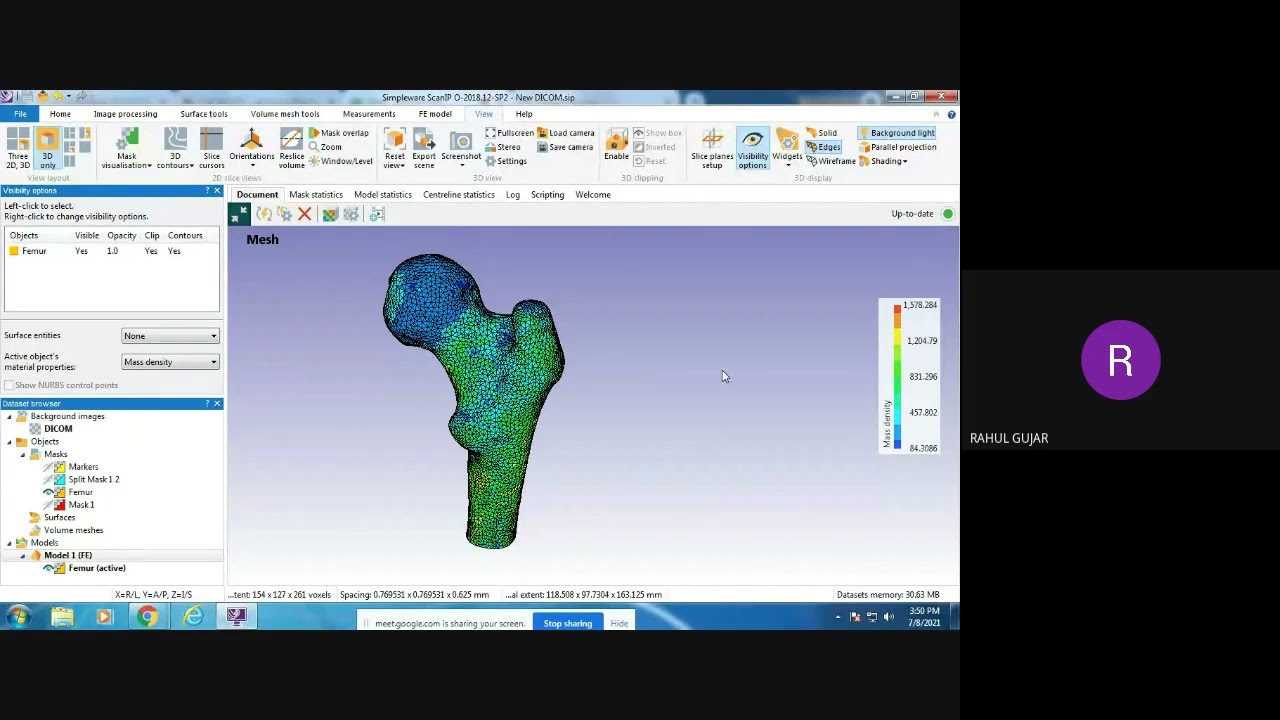
Task: Select the Window/Level tool
Action: tap(340, 161)
